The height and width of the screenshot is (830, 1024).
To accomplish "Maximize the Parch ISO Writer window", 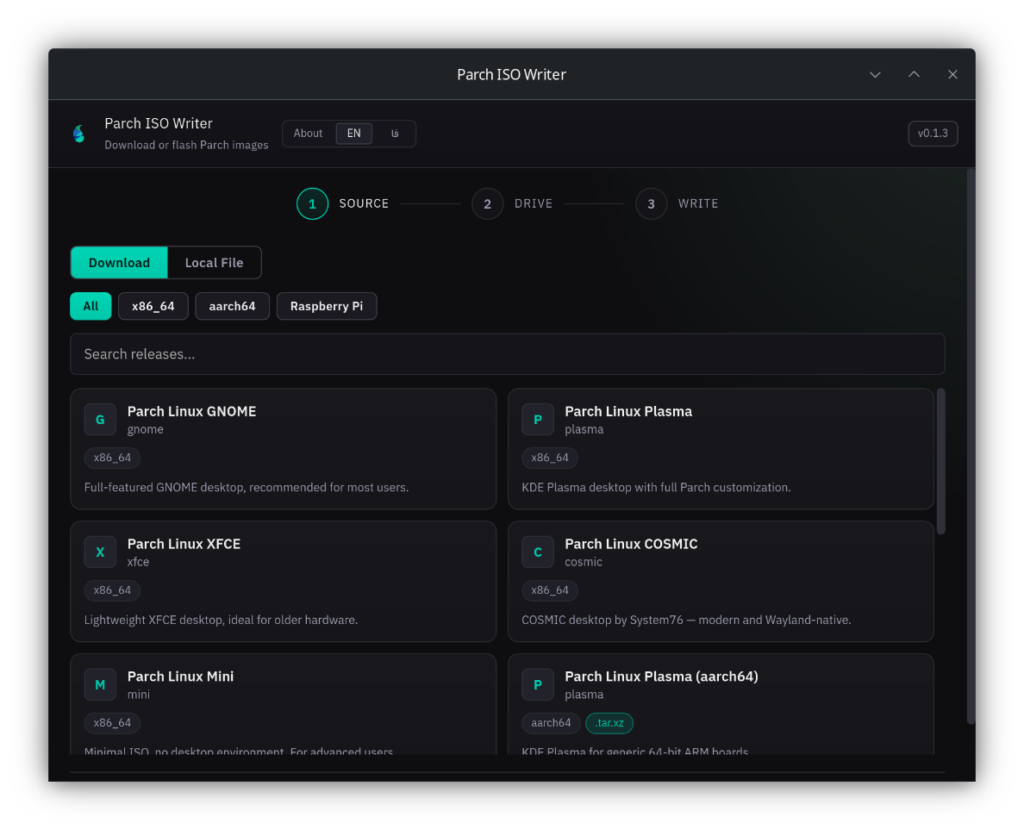I will coord(914,74).
